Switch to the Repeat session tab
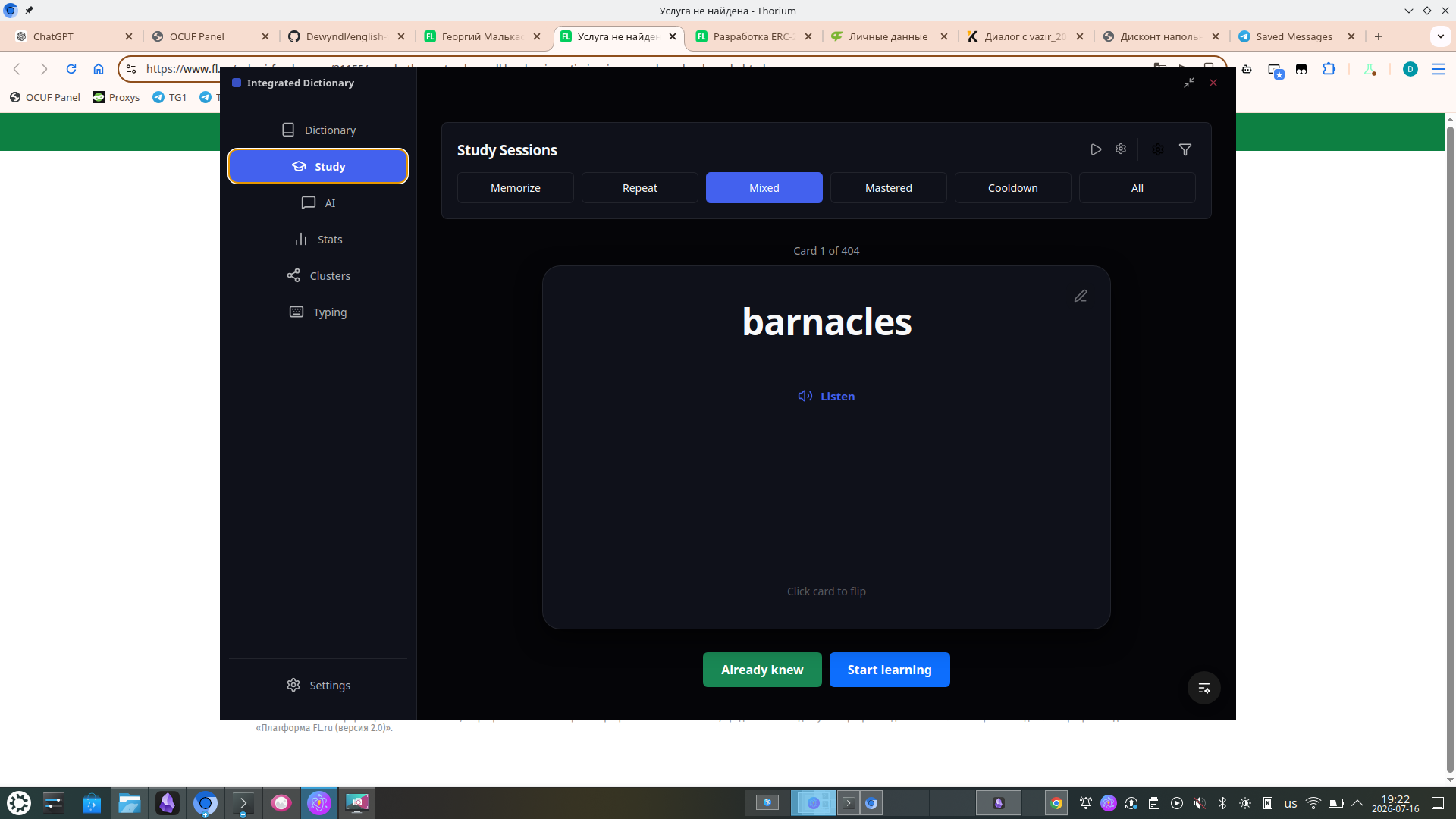 click(640, 187)
